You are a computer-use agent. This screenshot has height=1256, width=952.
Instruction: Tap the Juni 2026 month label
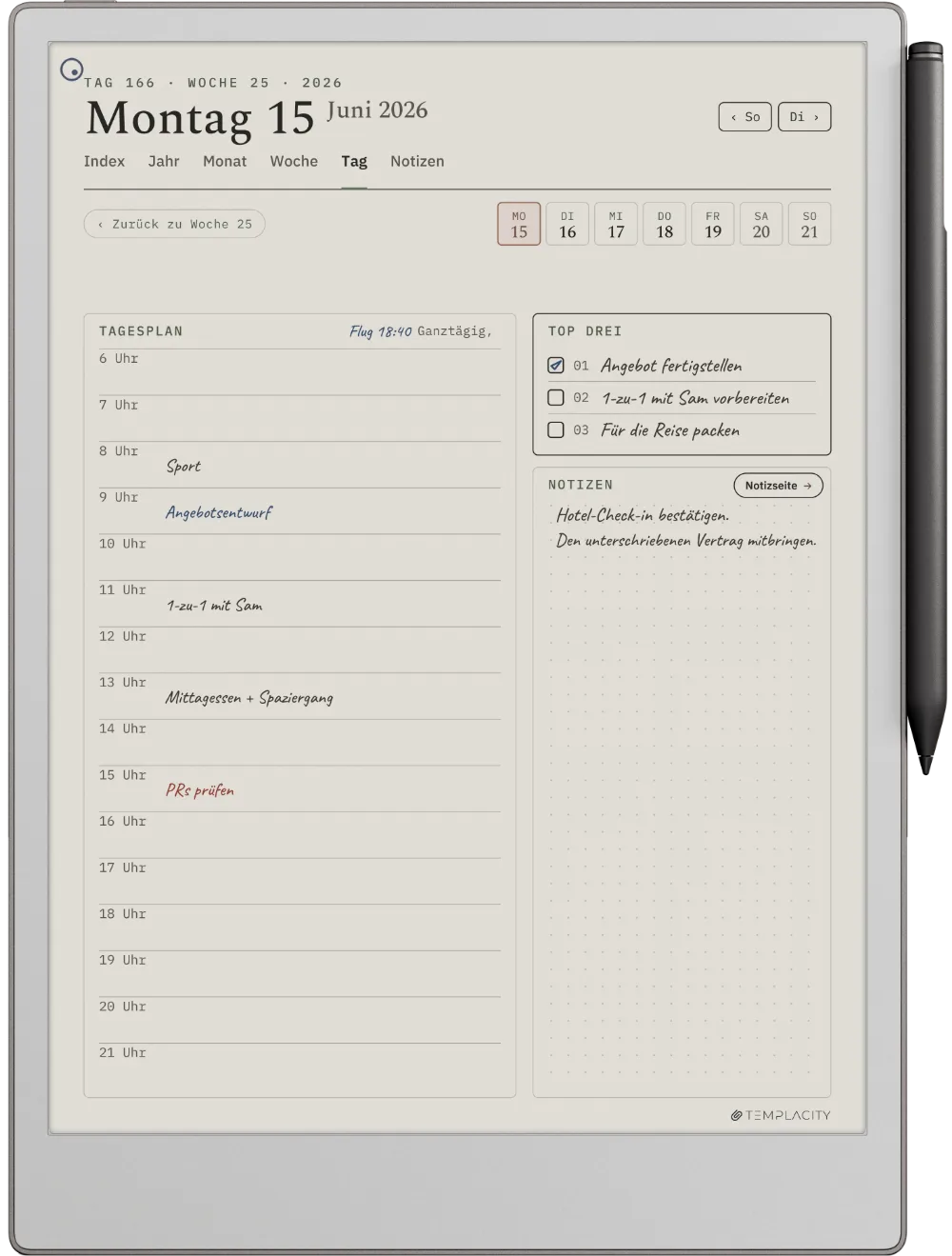[377, 110]
